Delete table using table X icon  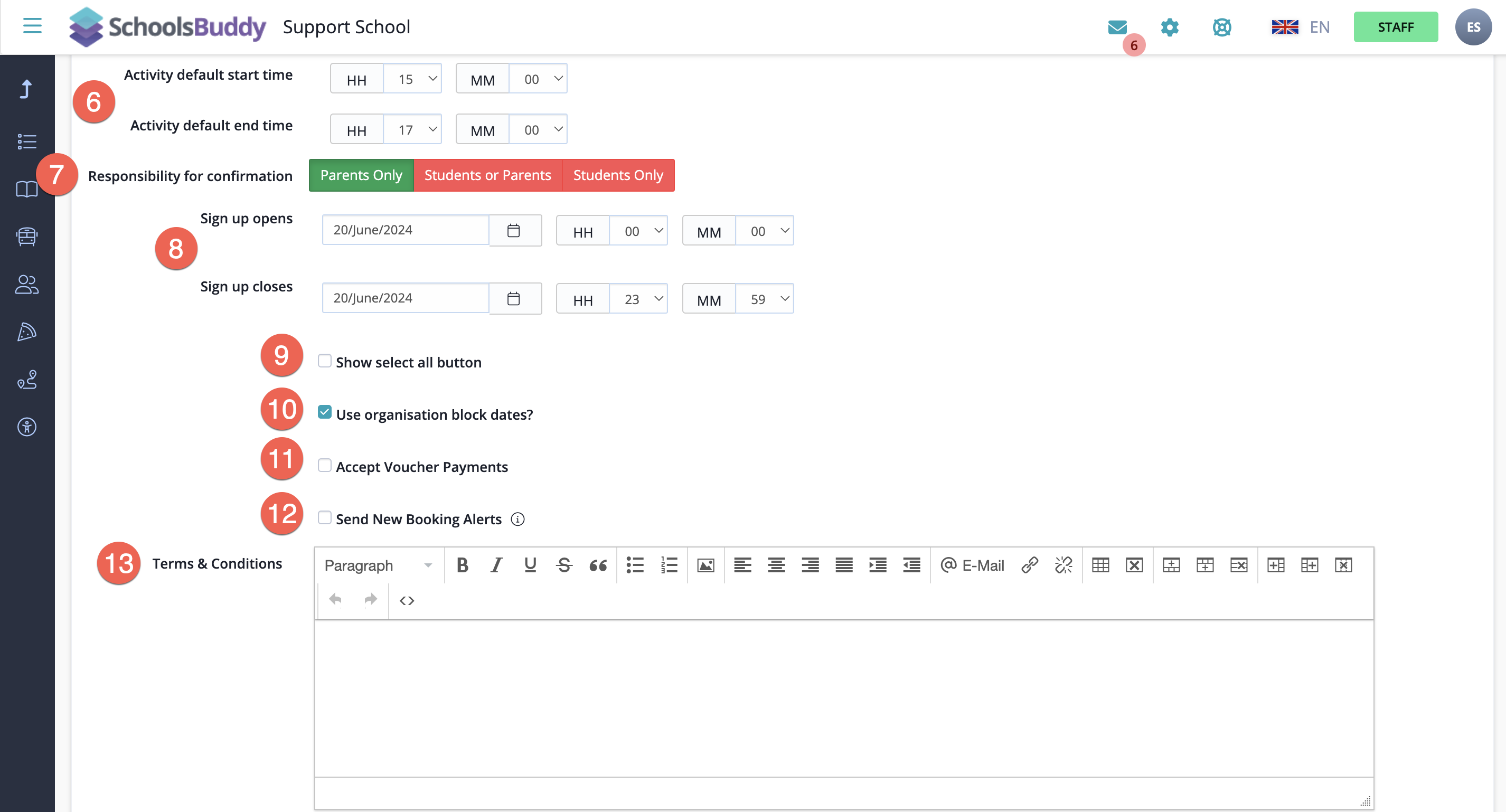1134,565
